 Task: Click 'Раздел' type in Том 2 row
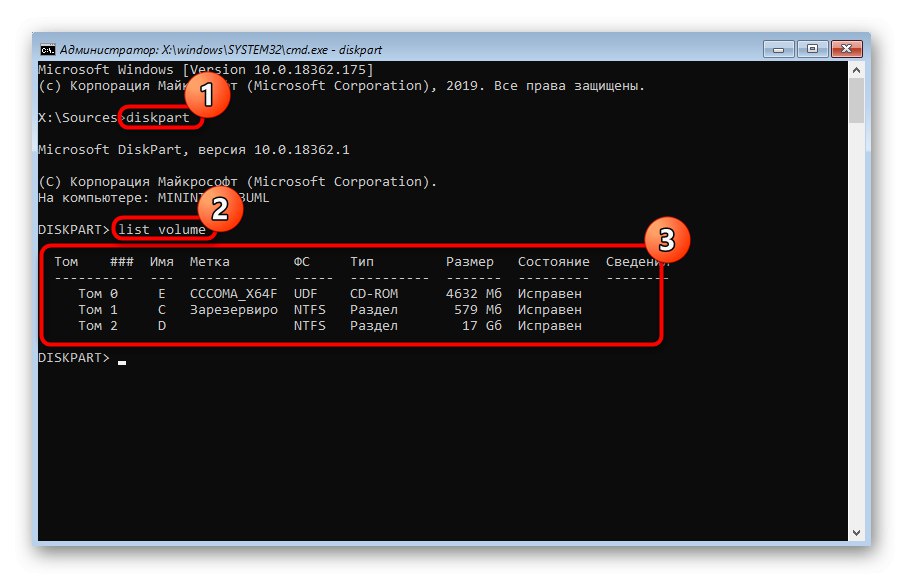coord(374,326)
